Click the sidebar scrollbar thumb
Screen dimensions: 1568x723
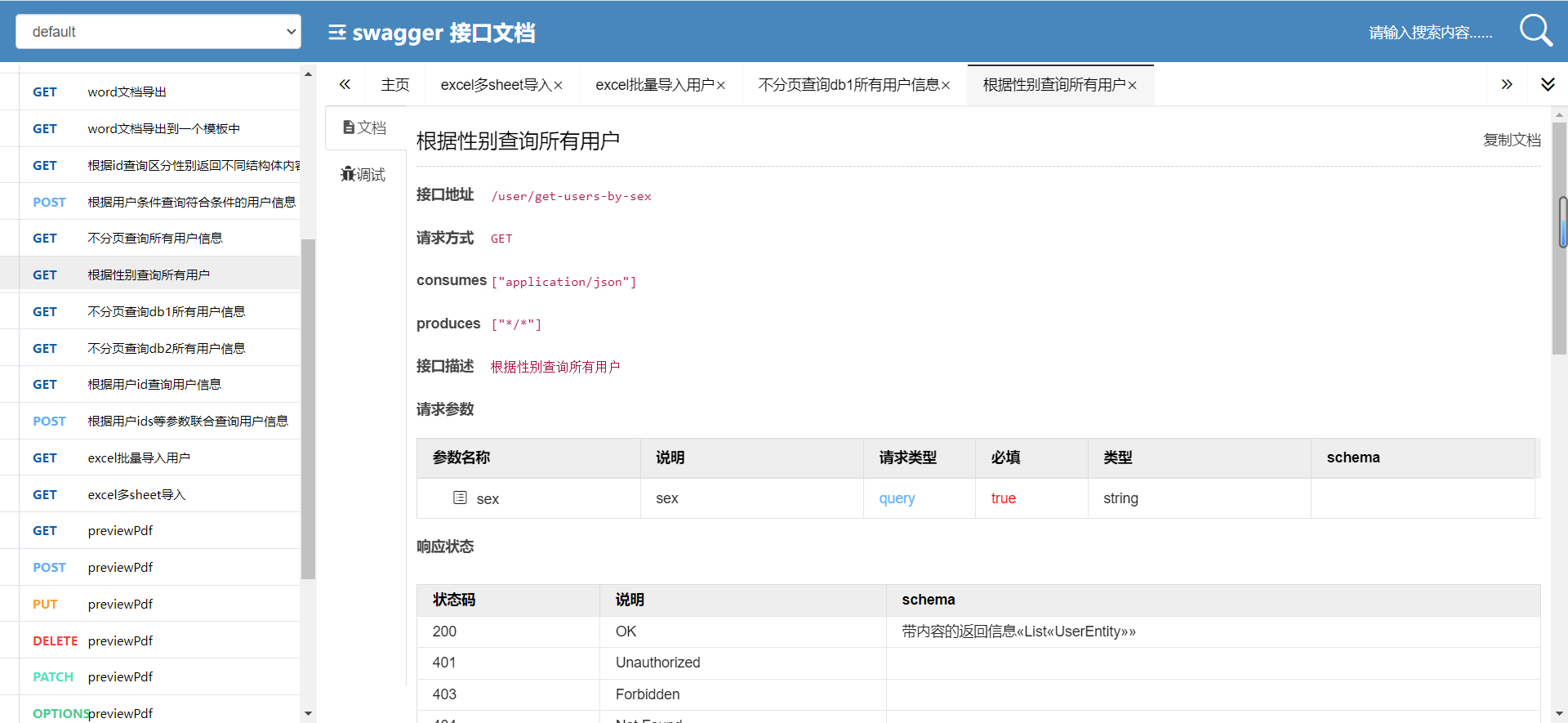pyautogui.click(x=308, y=408)
